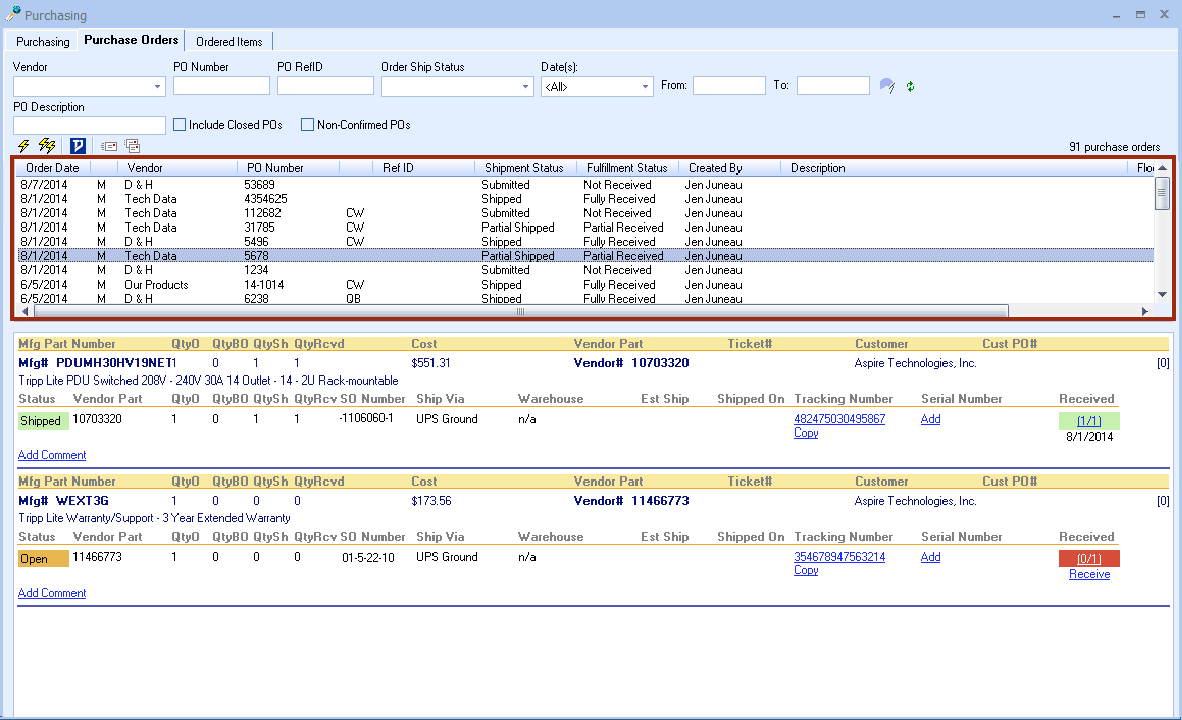Click the stacked red cards toolbar icon

tap(132, 146)
